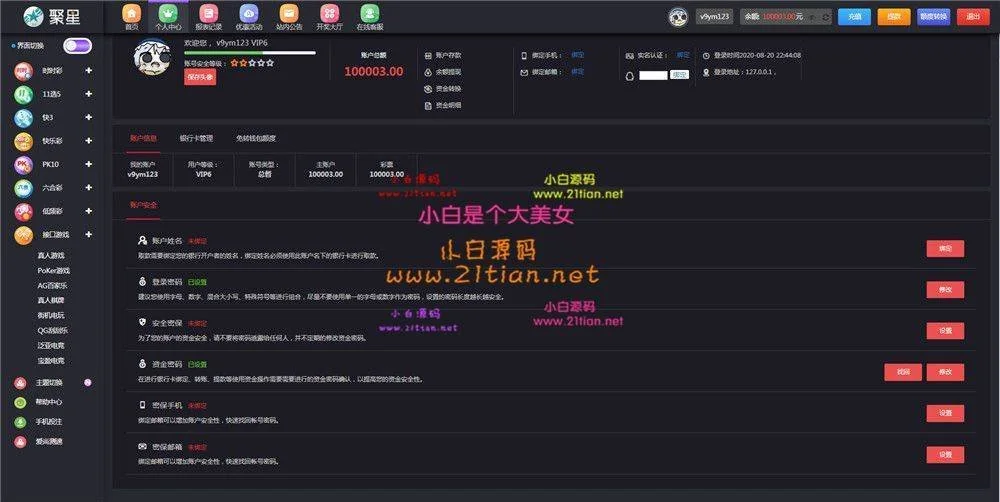
Task: Expand the PK10 game list
Action: (89, 164)
